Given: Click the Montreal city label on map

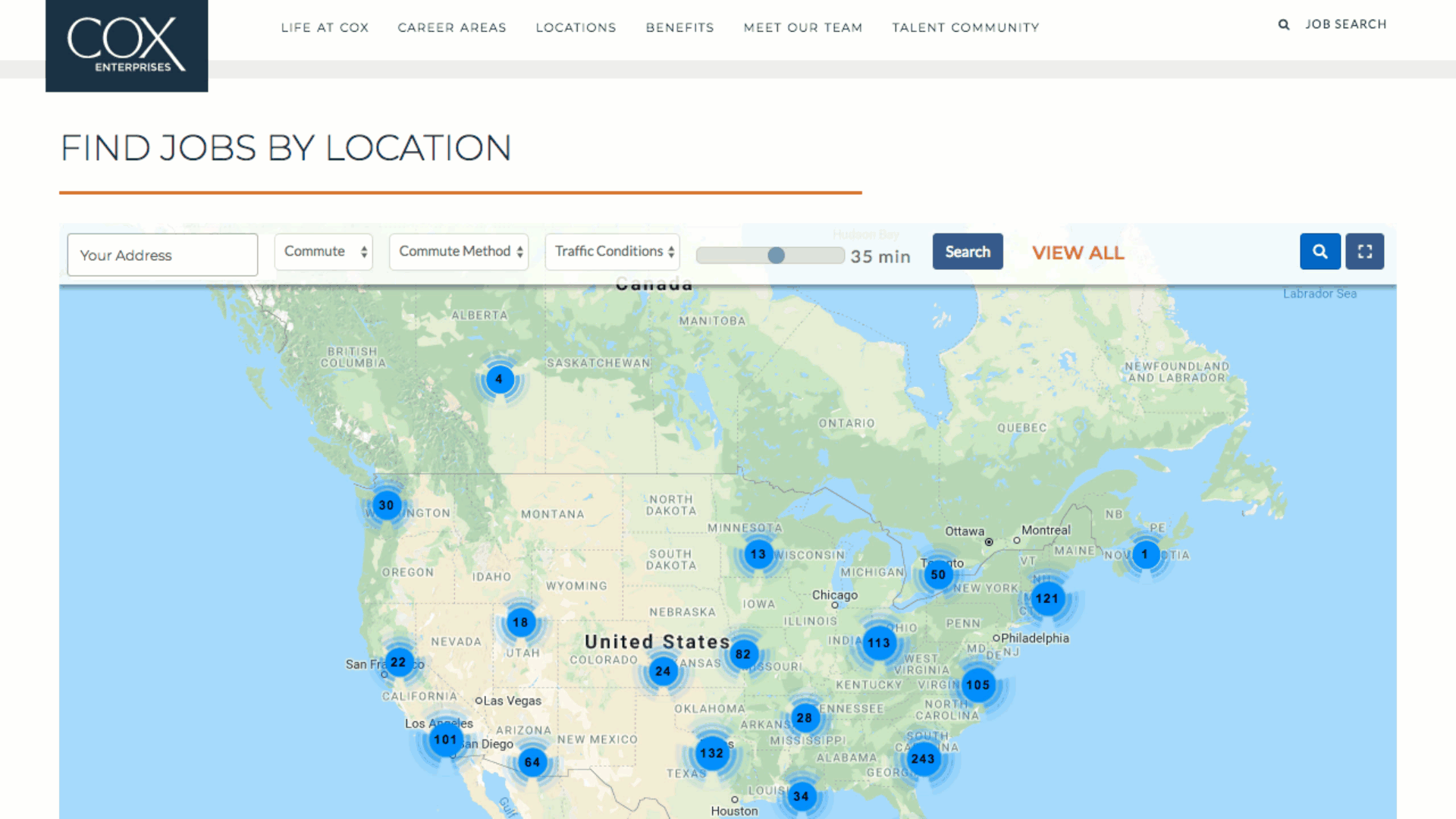Looking at the screenshot, I should [1046, 530].
